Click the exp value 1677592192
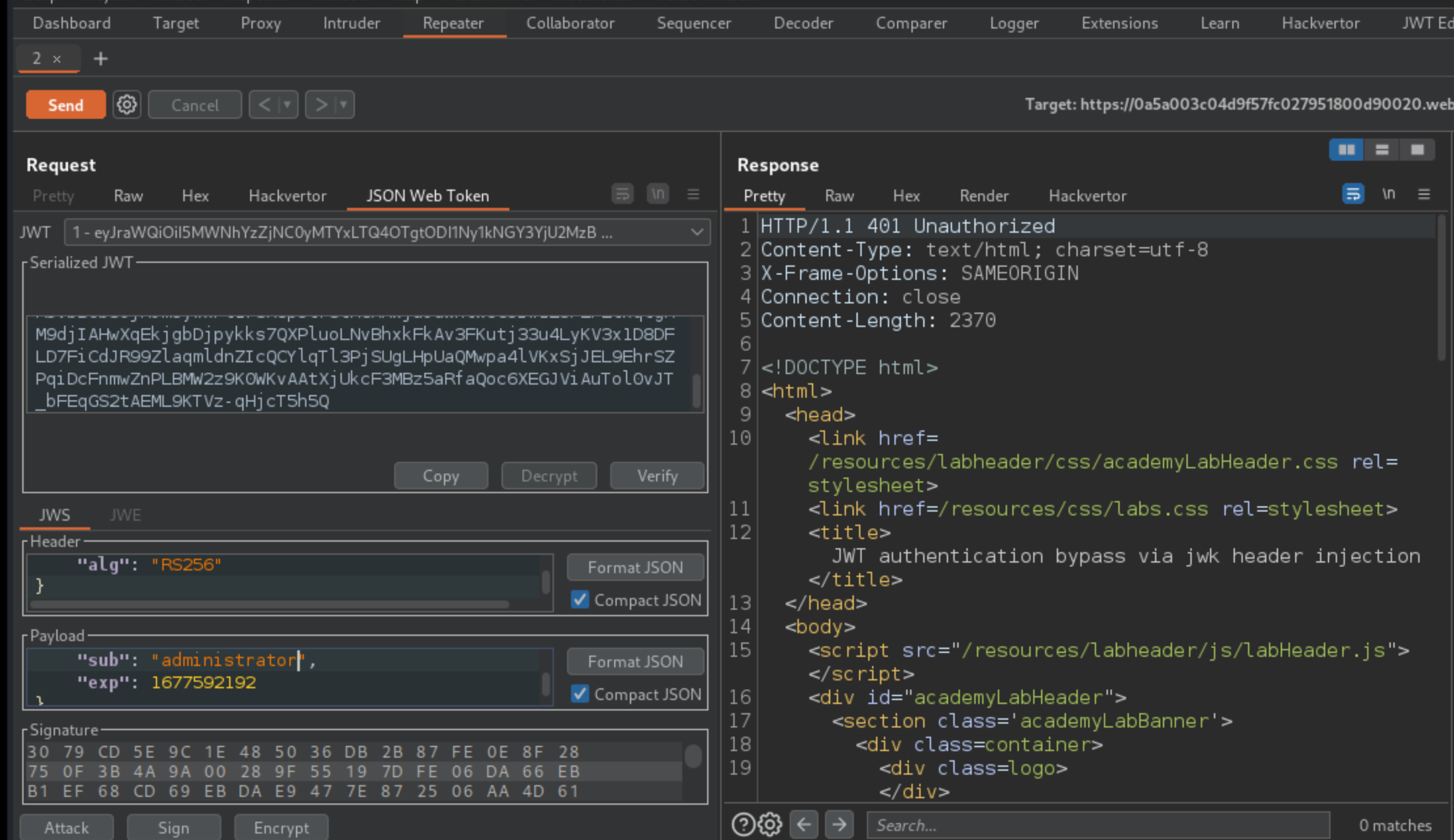Screen dimensions: 1454x840 [203, 683]
